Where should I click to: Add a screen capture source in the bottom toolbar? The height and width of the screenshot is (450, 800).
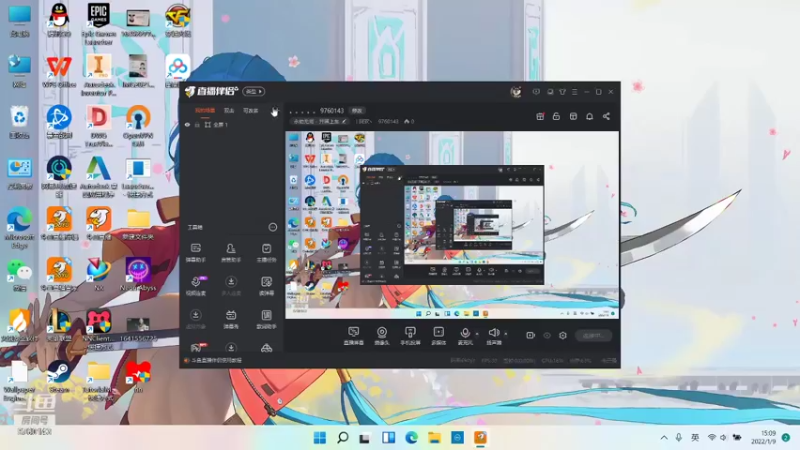(353, 336)
